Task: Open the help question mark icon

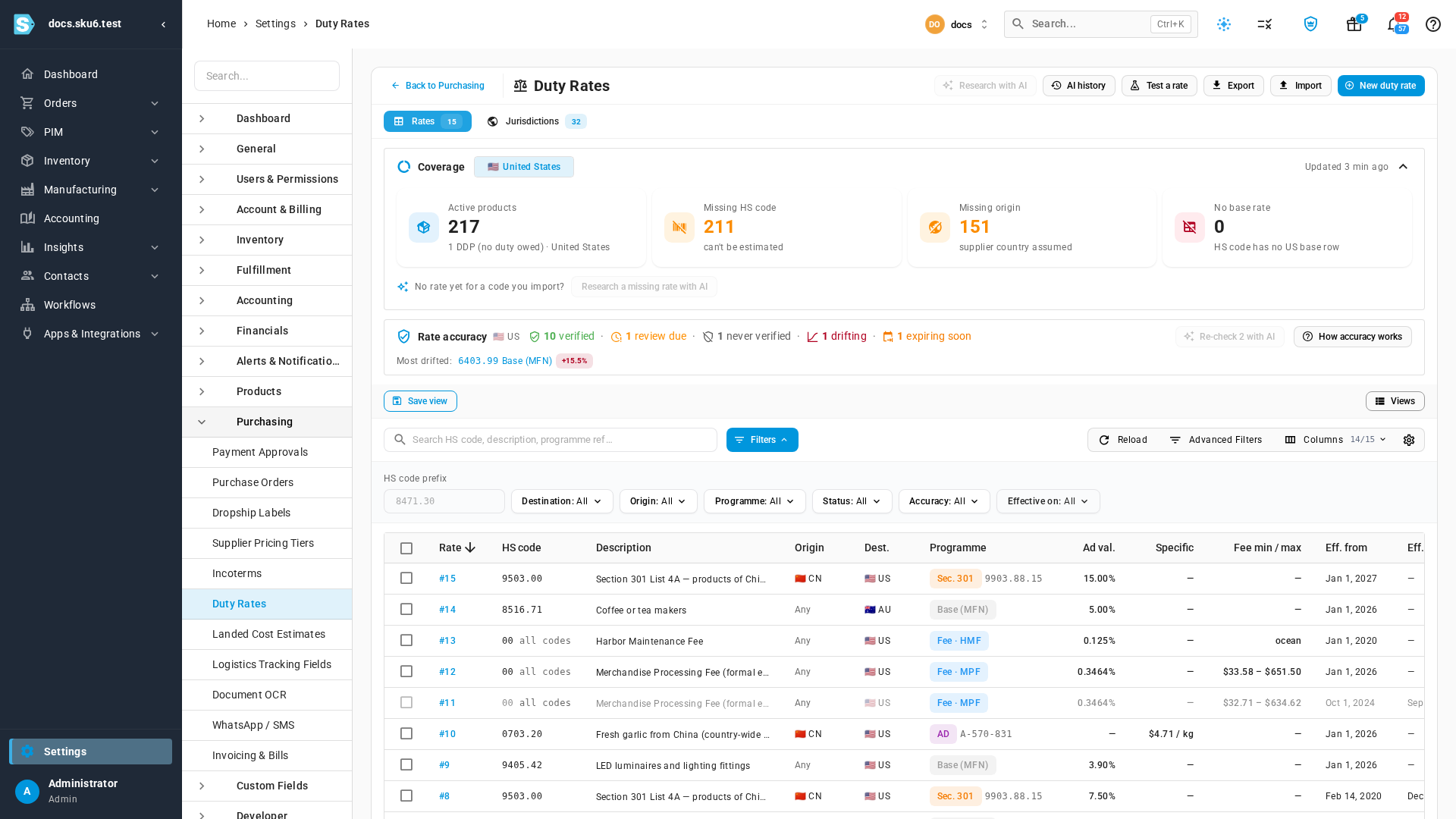Action: [1433, 24]
